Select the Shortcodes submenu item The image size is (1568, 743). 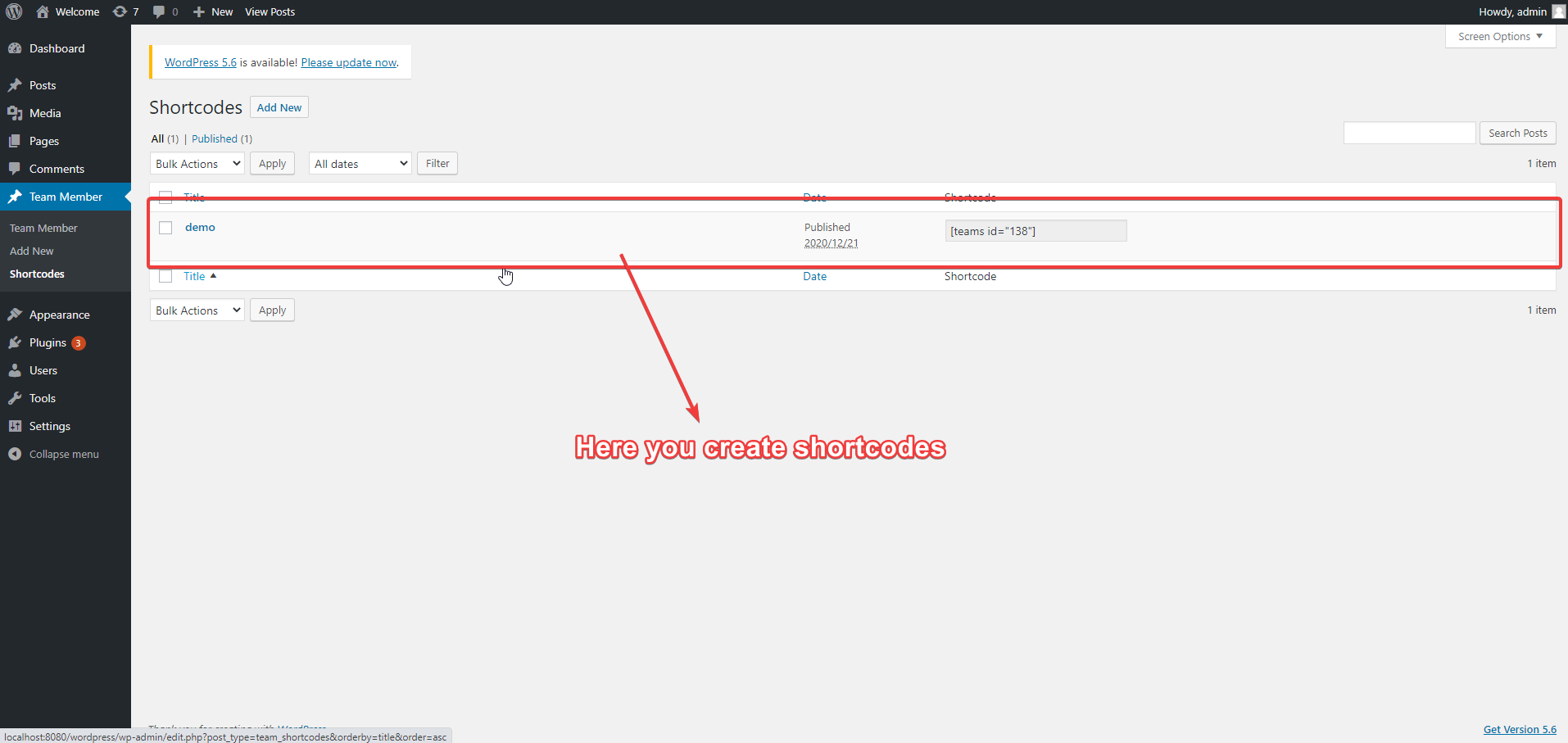coord(37,274)
